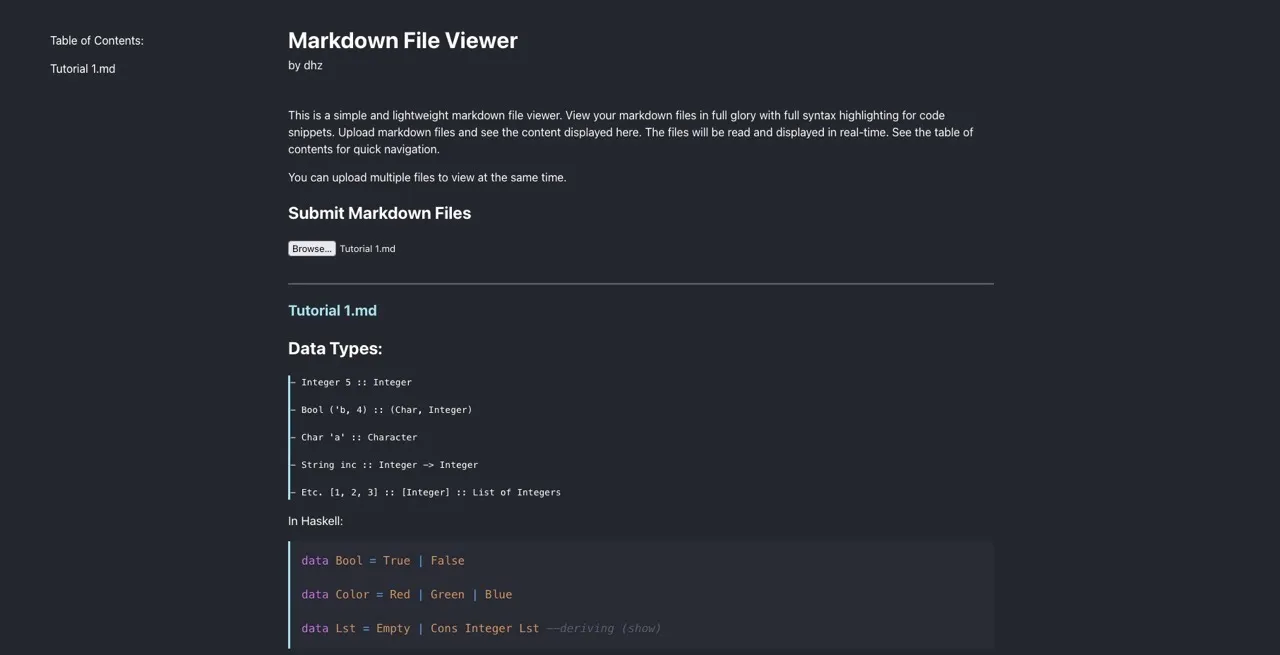The height and width of the screenshot is (655, 1280).
Task: Click the selected filename beside the Browse button
Action: click(x=367, y=249)
